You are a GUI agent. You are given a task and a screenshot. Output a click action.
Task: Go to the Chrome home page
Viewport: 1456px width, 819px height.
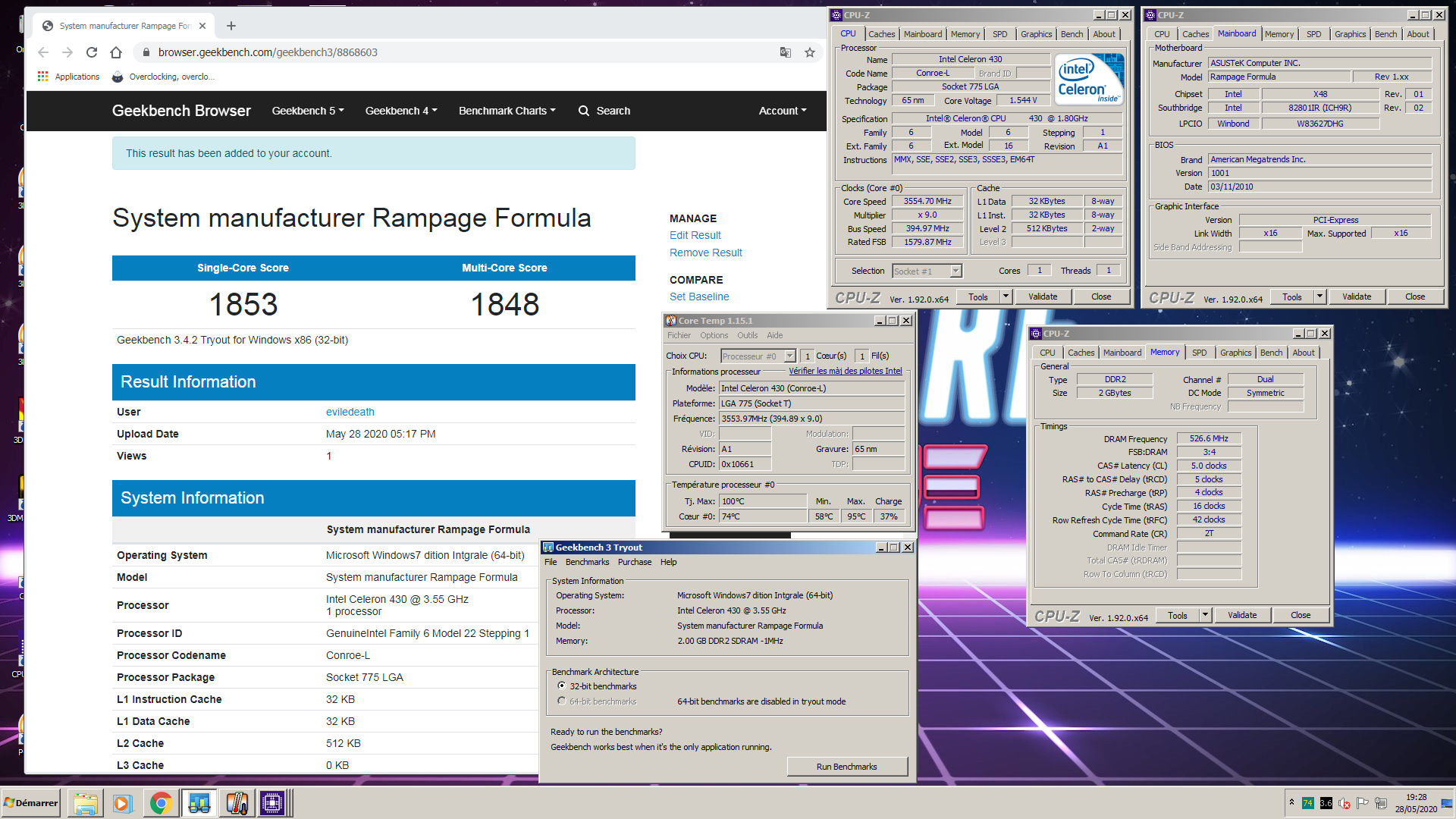(116, 52)
